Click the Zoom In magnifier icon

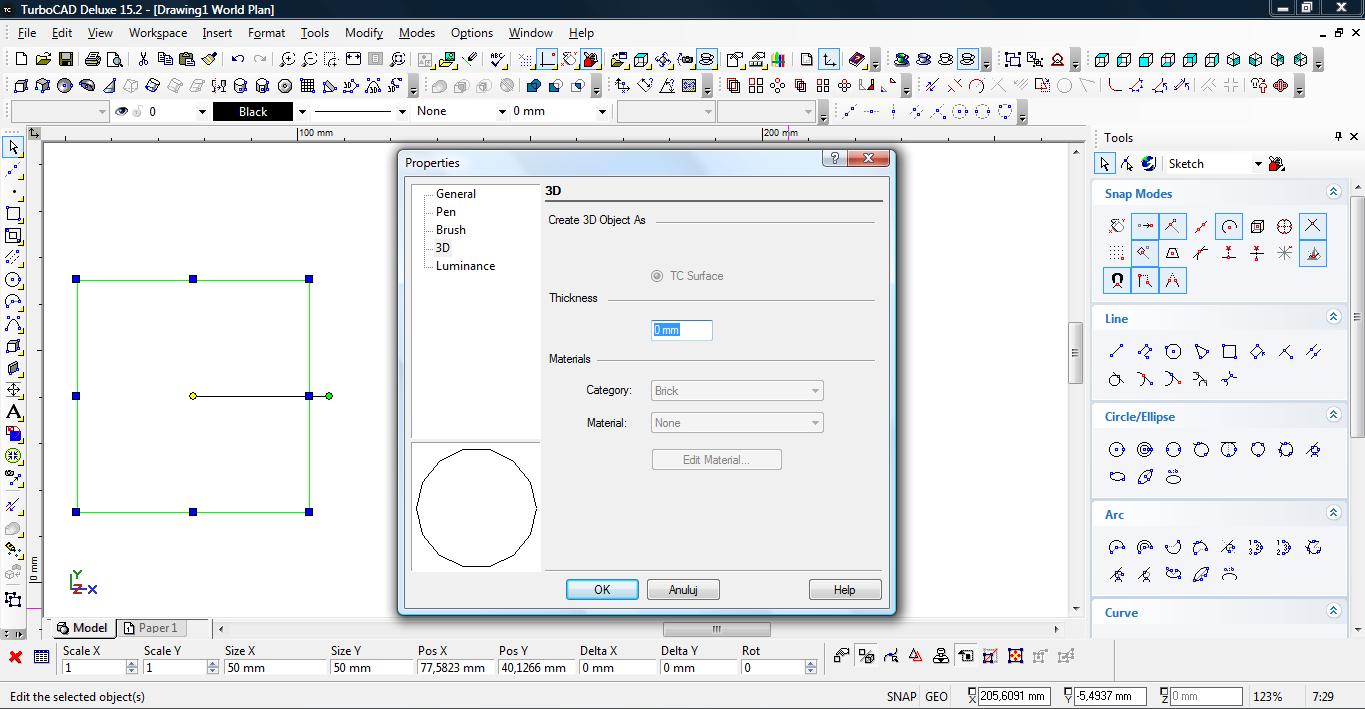(287, 60)
